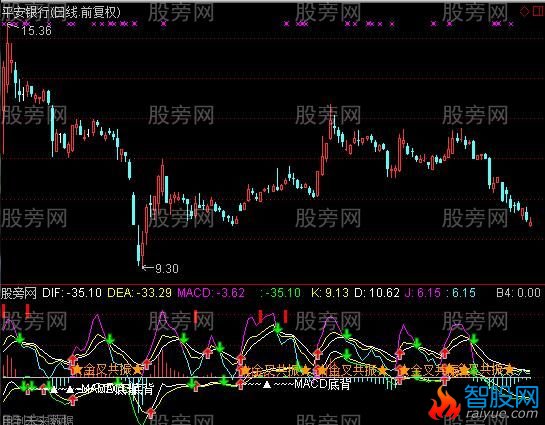Image resolution: width=545 pixels, height=425 pixels.
Task: Select the D: 10.62 value
Action: coord(377,293)
